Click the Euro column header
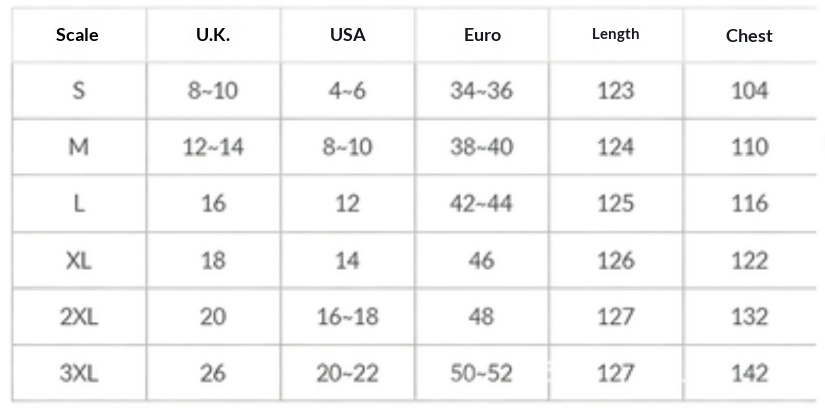Viewport: 825px width, 413px height. pyautogui.click(x=482, y=35)
